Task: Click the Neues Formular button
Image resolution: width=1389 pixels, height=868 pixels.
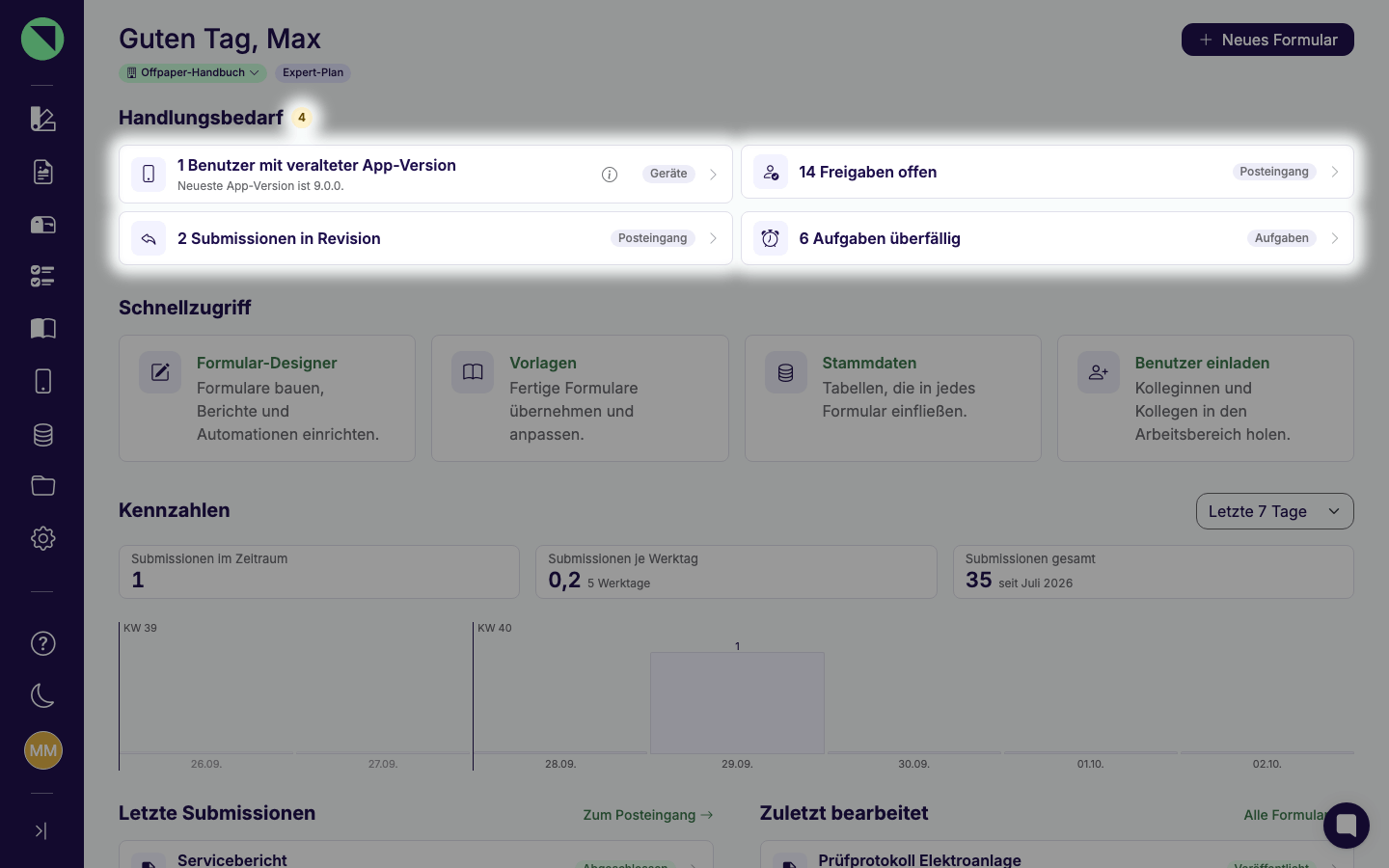Action: (1267, 40)
